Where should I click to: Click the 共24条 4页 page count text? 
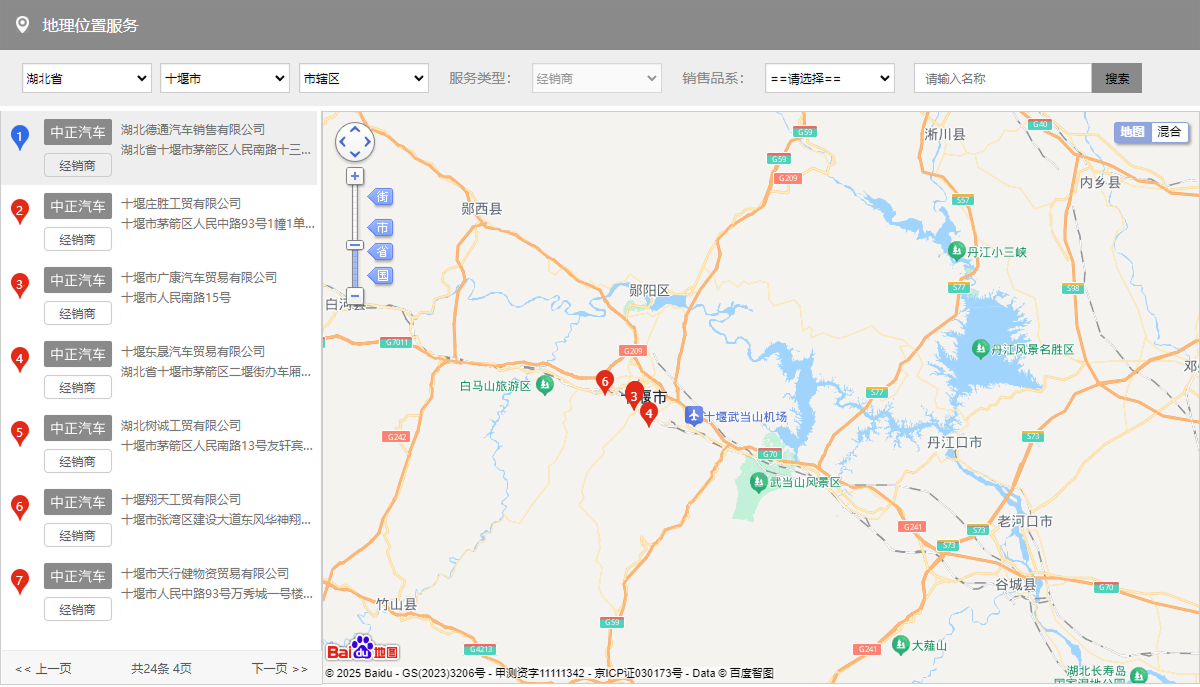(161, 668)
